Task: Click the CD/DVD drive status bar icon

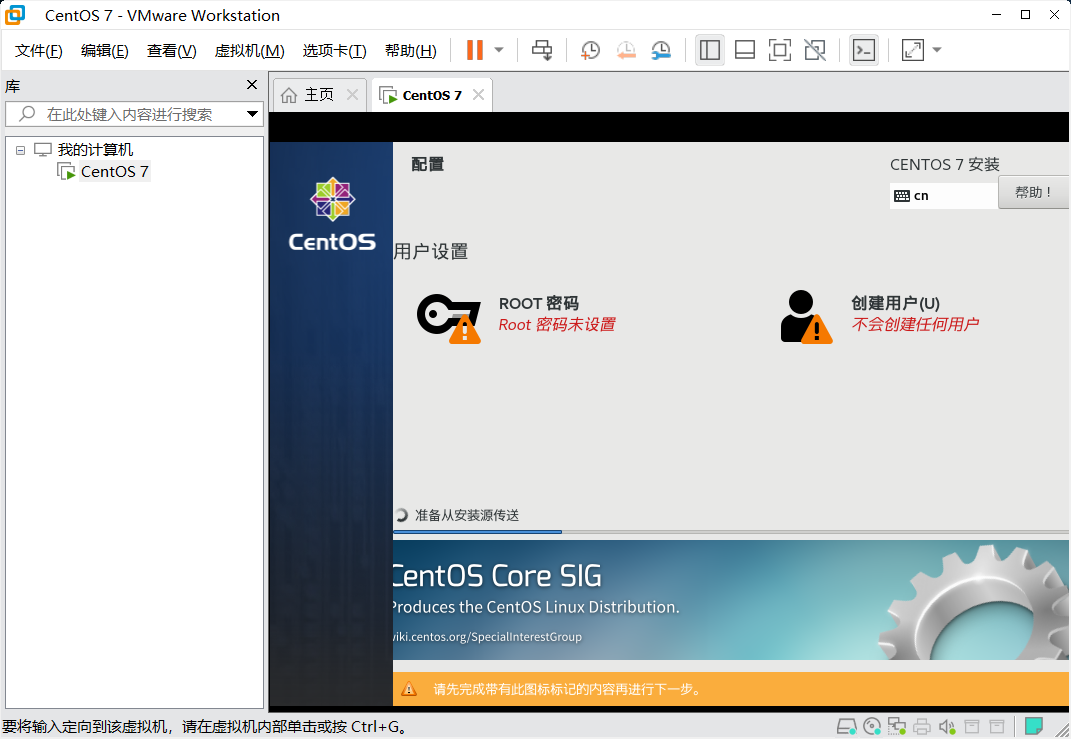Action: tap(872, 726)
